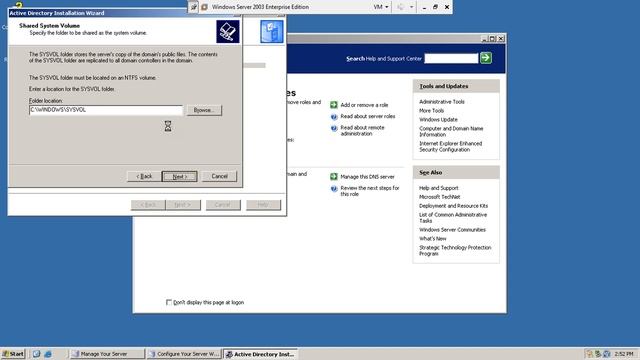640x360 pixels.
Task: Click the Active Directory wizard book icon
Action: click(228, 31)
